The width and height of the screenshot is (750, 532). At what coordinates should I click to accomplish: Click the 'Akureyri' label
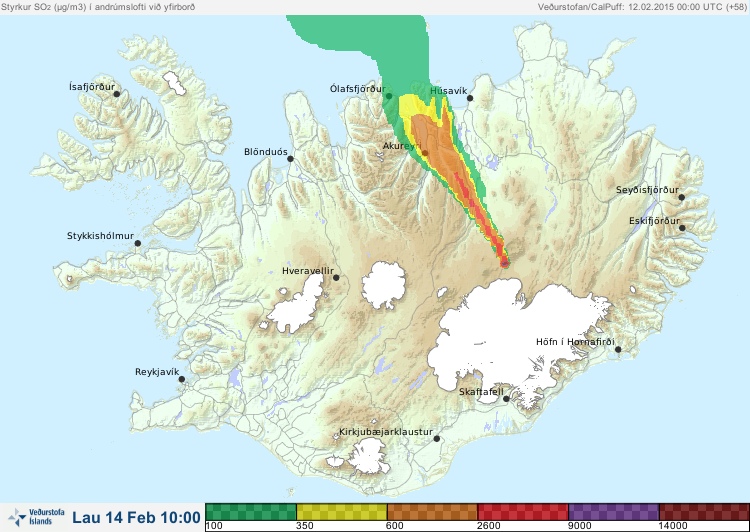click(x=402, y=146)
